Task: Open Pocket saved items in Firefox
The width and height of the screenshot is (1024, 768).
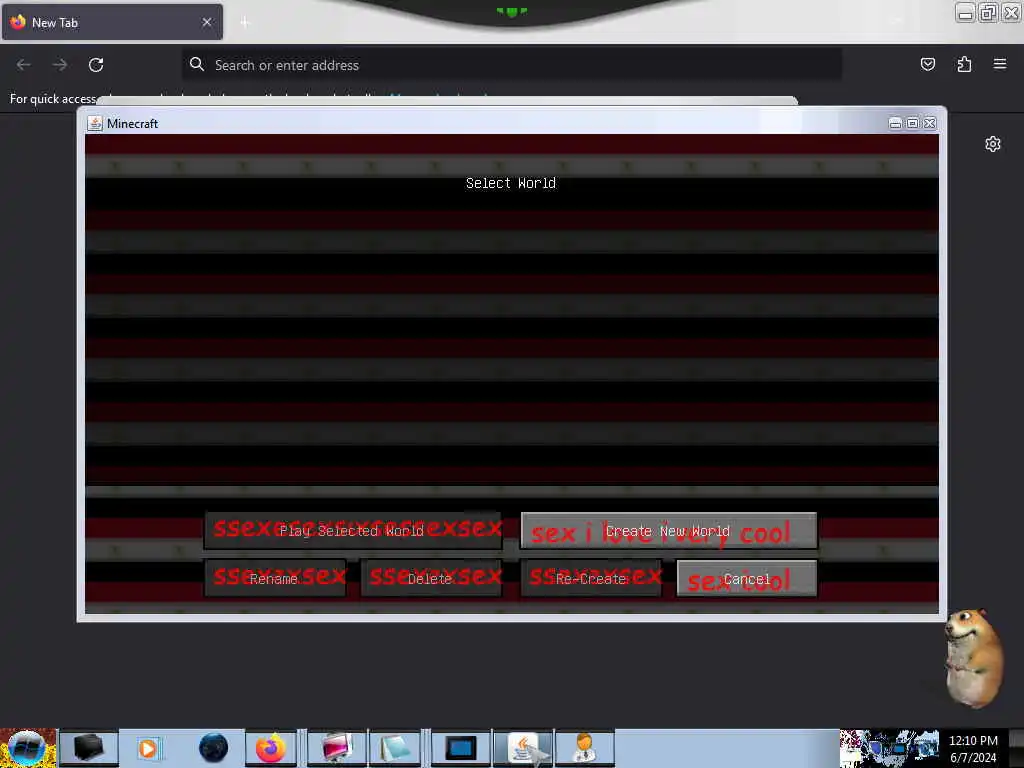Action: click(927, 64)
